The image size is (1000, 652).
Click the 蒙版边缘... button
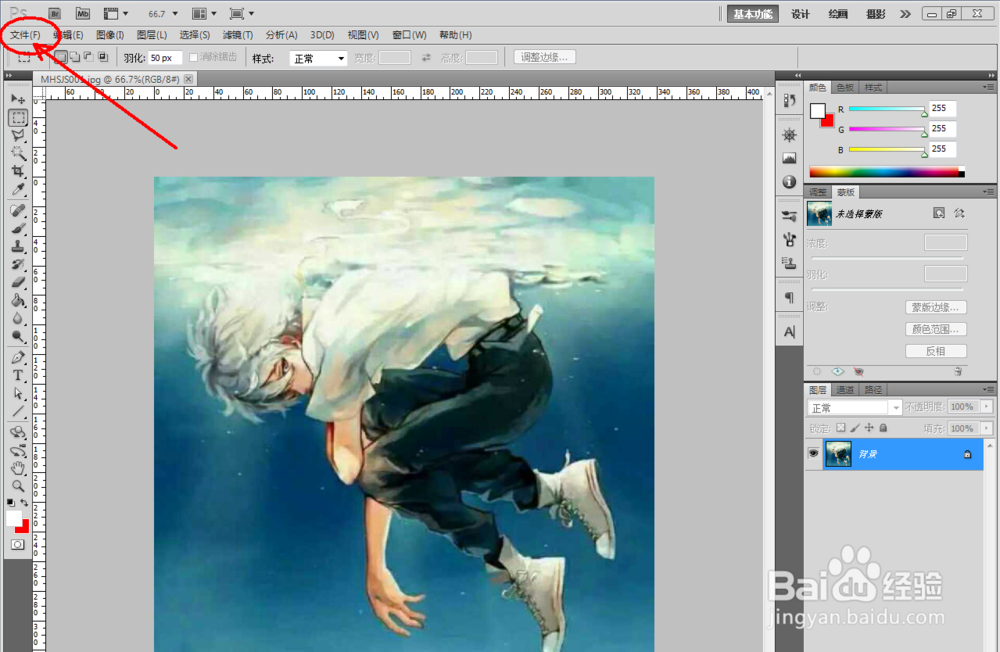tap(936, 307)
